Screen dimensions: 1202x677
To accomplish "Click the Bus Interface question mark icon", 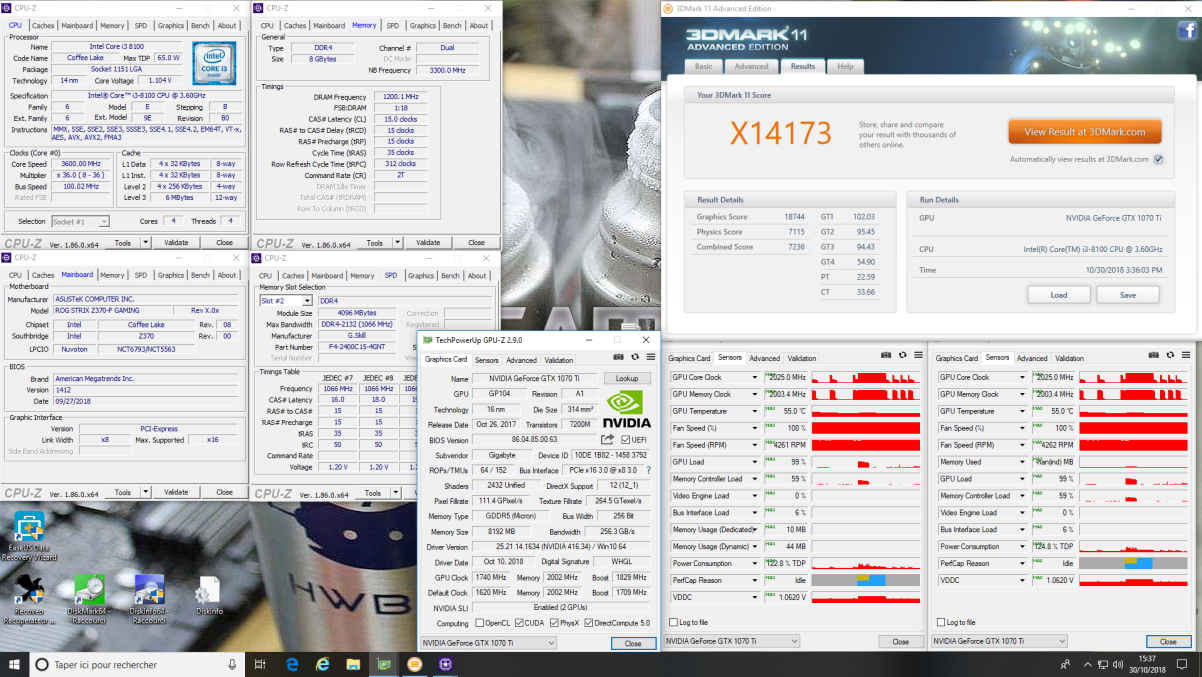I will pos(648,470).
